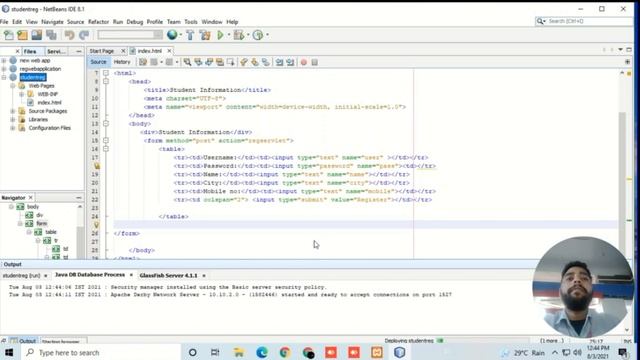Image resolution: width=640 pixels, height=360 pixels.
Task: Open the project configuration combo box
Action: click(x=130, y=35)
